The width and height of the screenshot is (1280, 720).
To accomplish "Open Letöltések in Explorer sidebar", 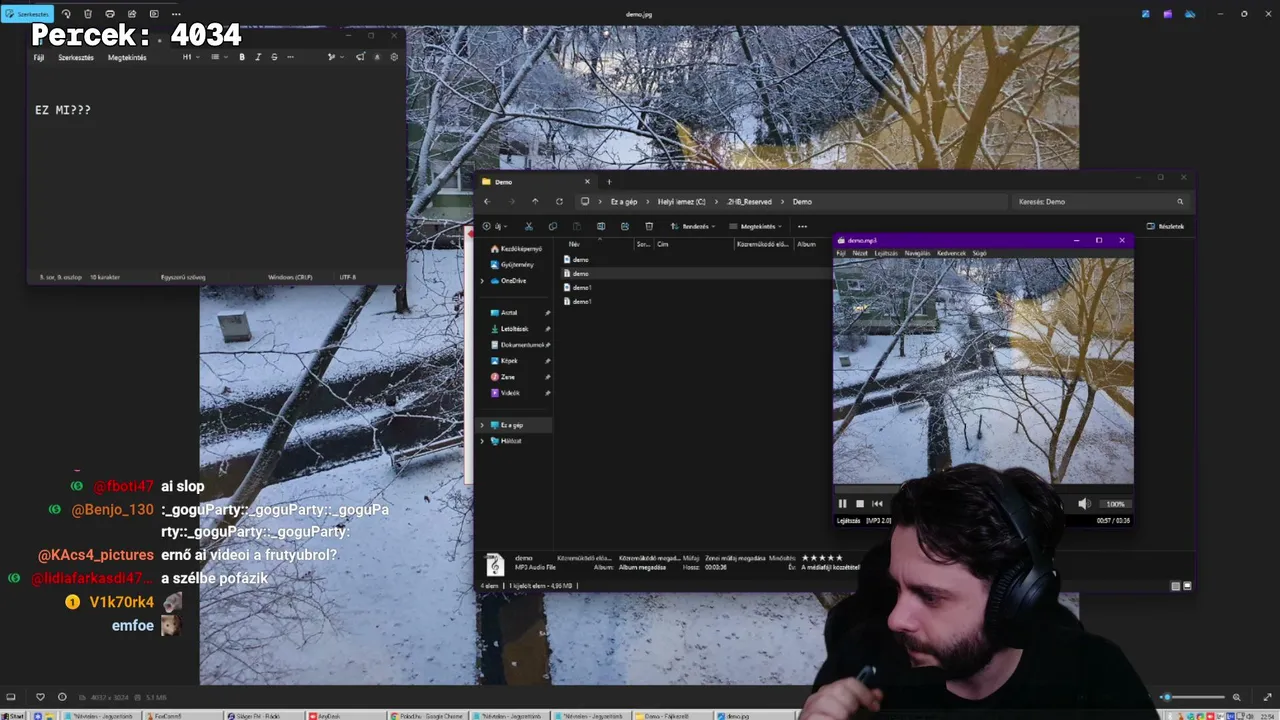I will click(509, 329).
